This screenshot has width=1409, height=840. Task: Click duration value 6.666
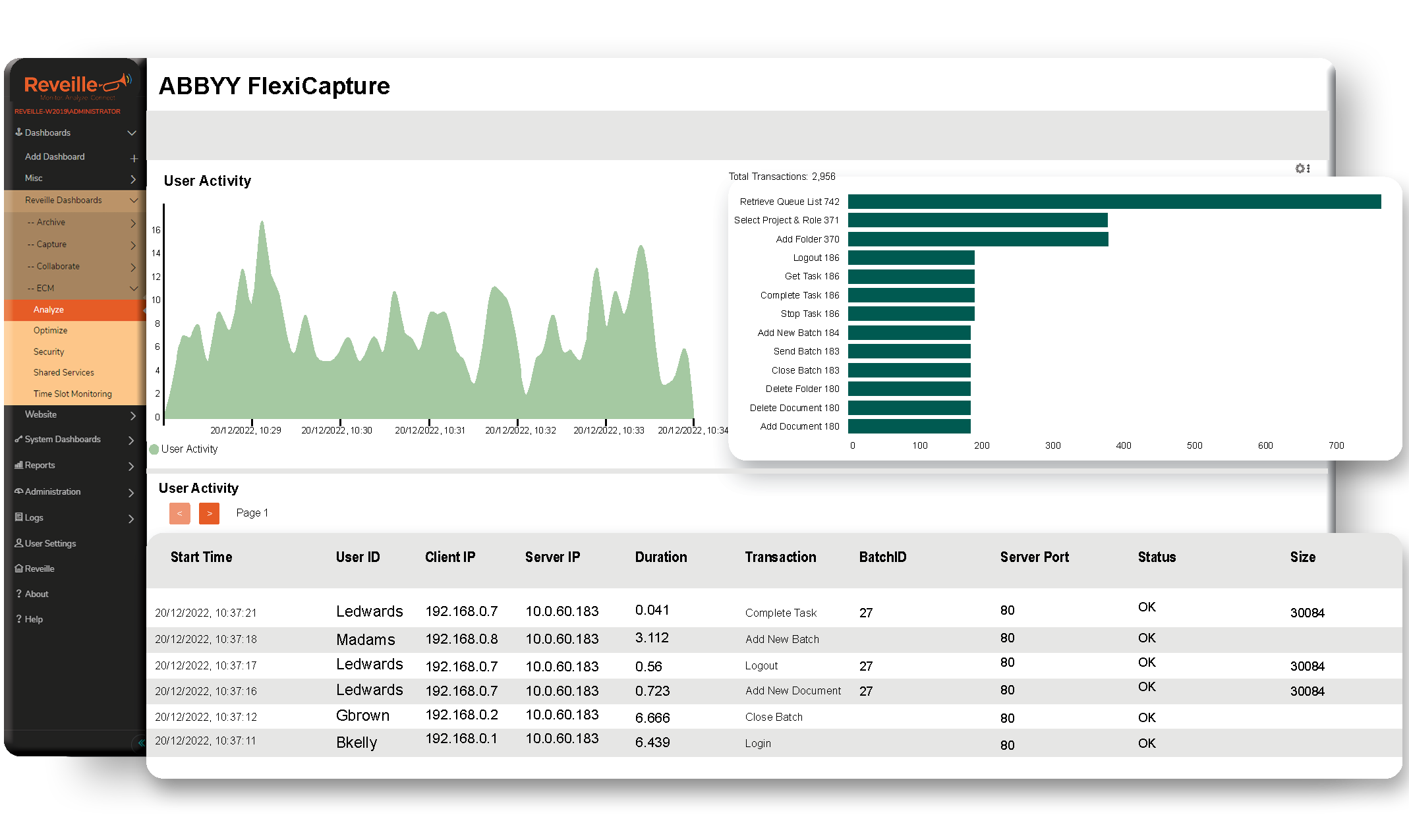pyautogui.click(x=652, y=717)
